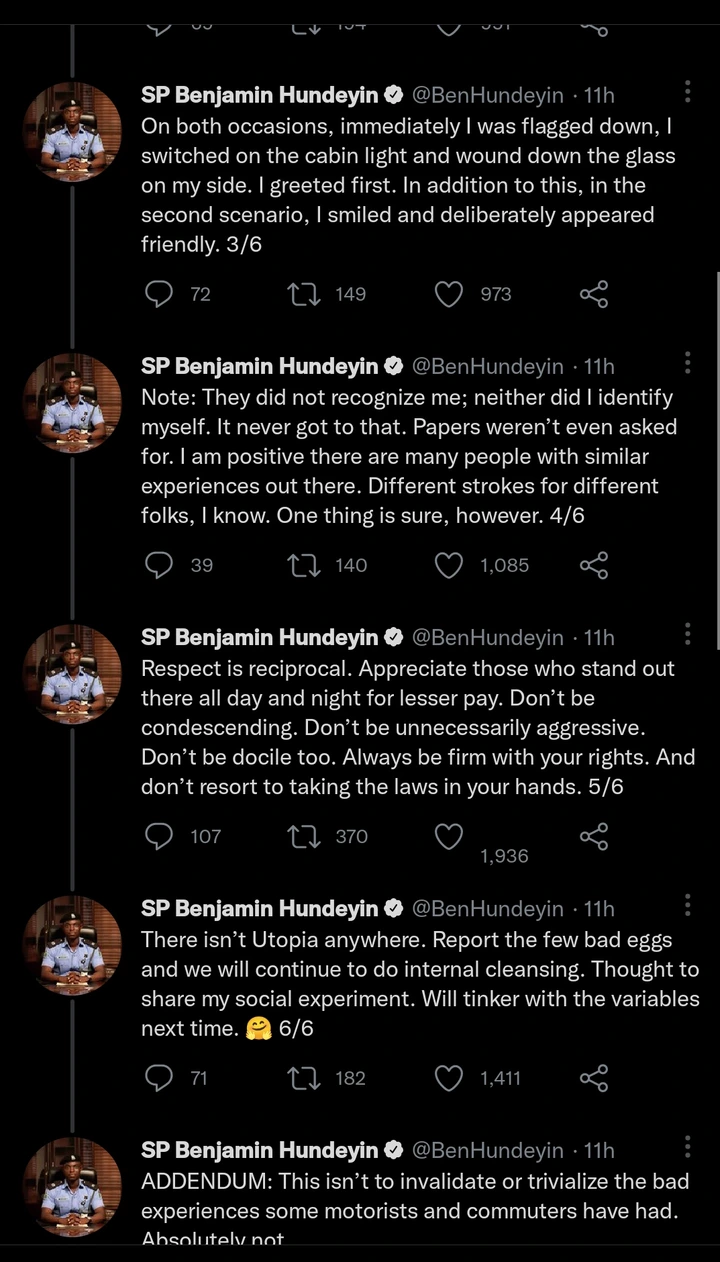
Task: Reply to the 3/6 cabin light tweet
Action: point(160,294)
